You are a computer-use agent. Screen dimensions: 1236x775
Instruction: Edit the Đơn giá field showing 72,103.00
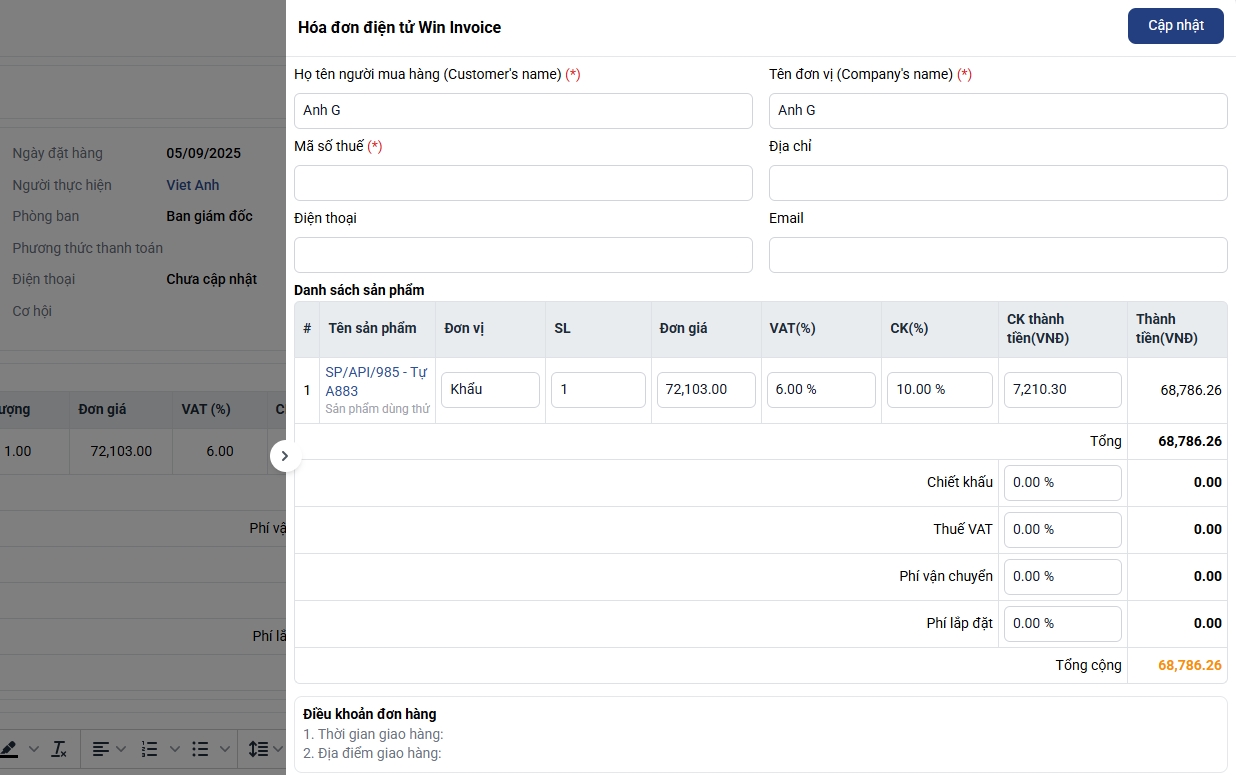pos(706,389)
